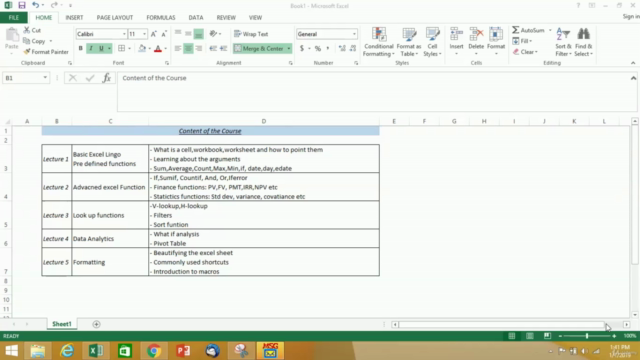This screenshot has width=640, height=360.
Task: Open the font size 11 dropdown
Action: pyautogui.click(x=144, y=34)
